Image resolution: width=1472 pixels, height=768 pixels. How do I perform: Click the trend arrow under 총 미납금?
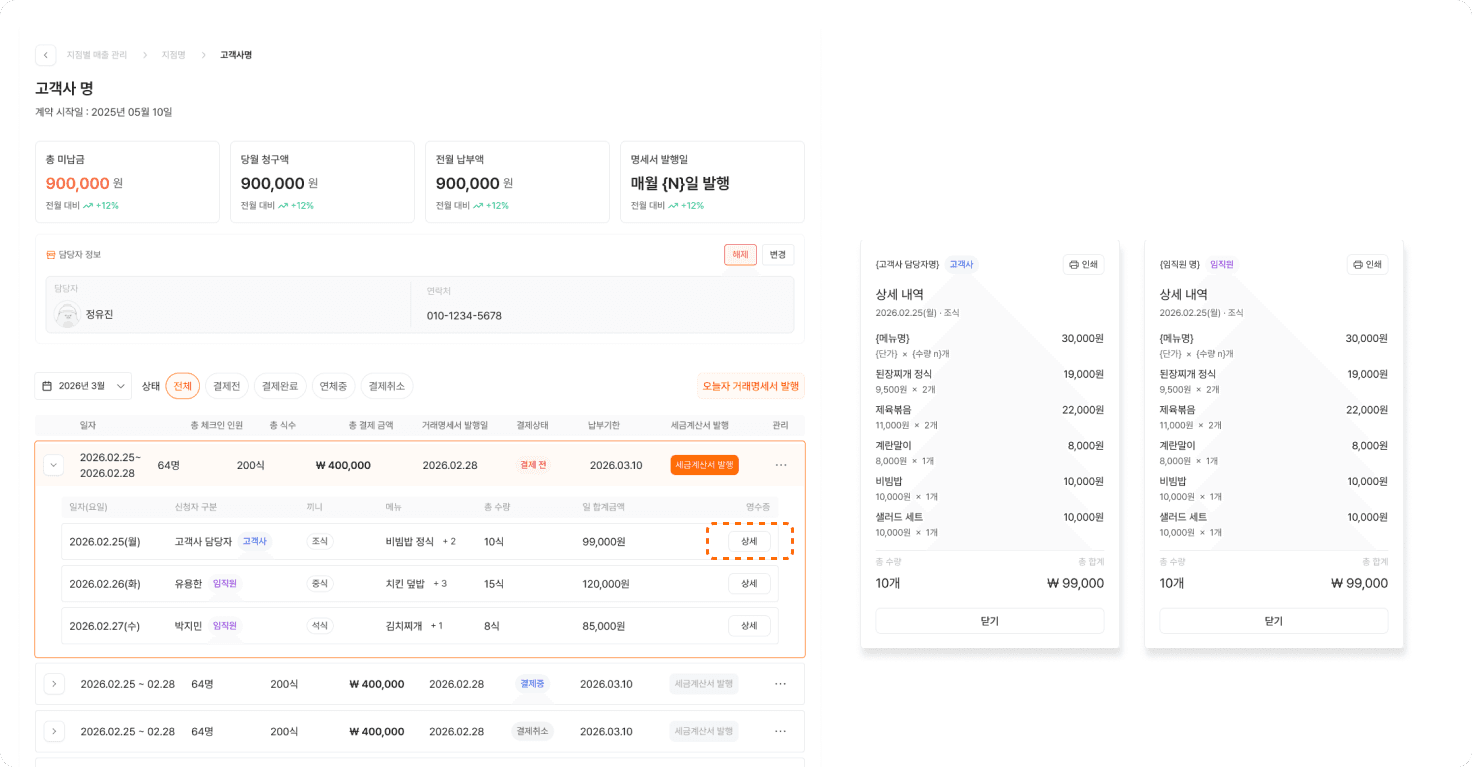(88, 205)
